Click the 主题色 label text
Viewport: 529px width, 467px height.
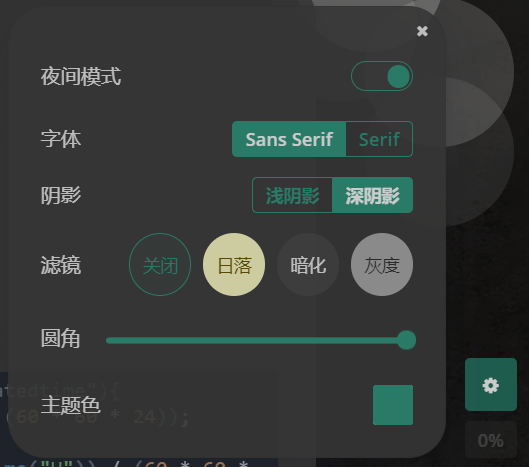pyautogui.click(x=71, y=405)
